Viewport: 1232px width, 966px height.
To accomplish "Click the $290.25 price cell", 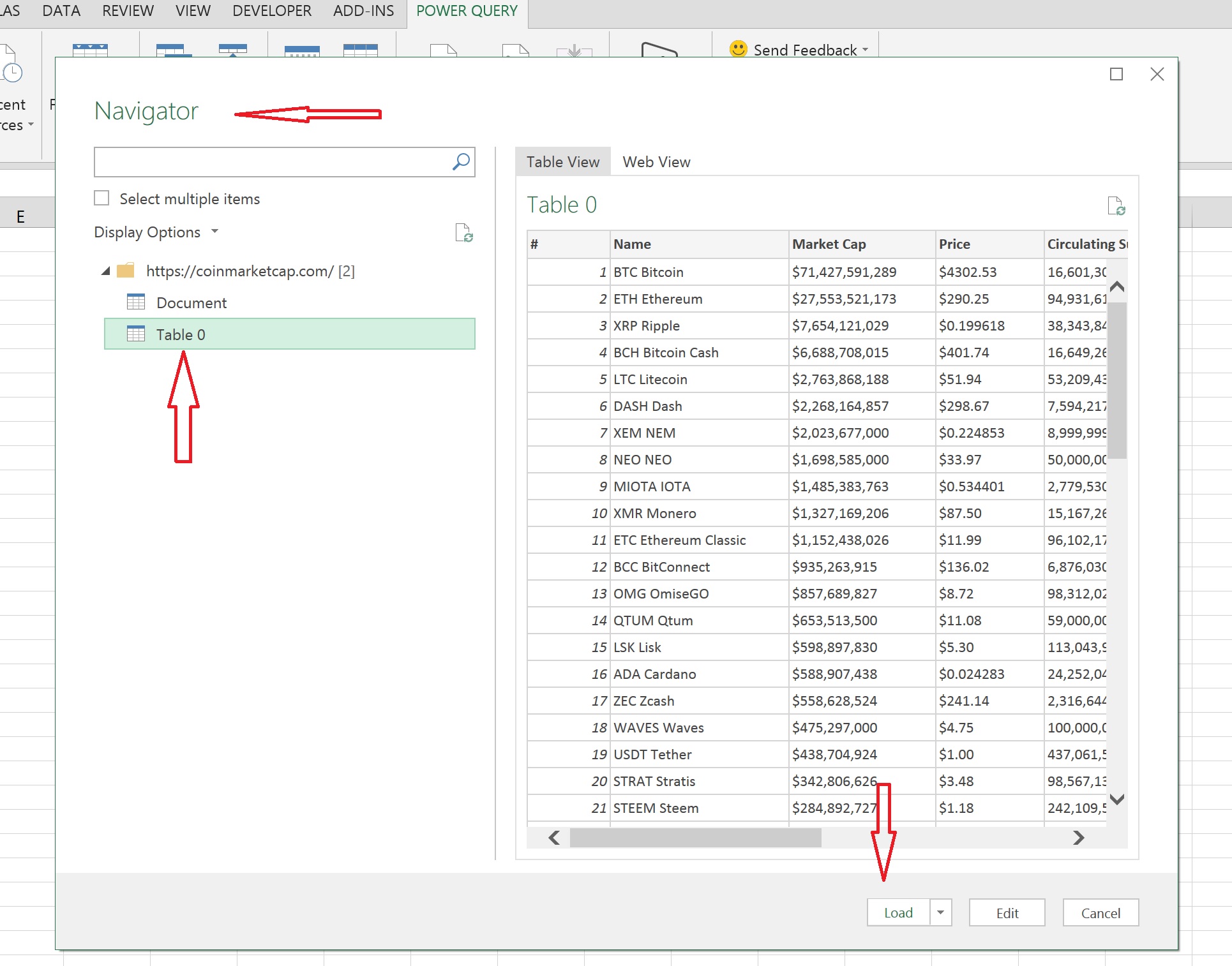I will tap(989, 299).
